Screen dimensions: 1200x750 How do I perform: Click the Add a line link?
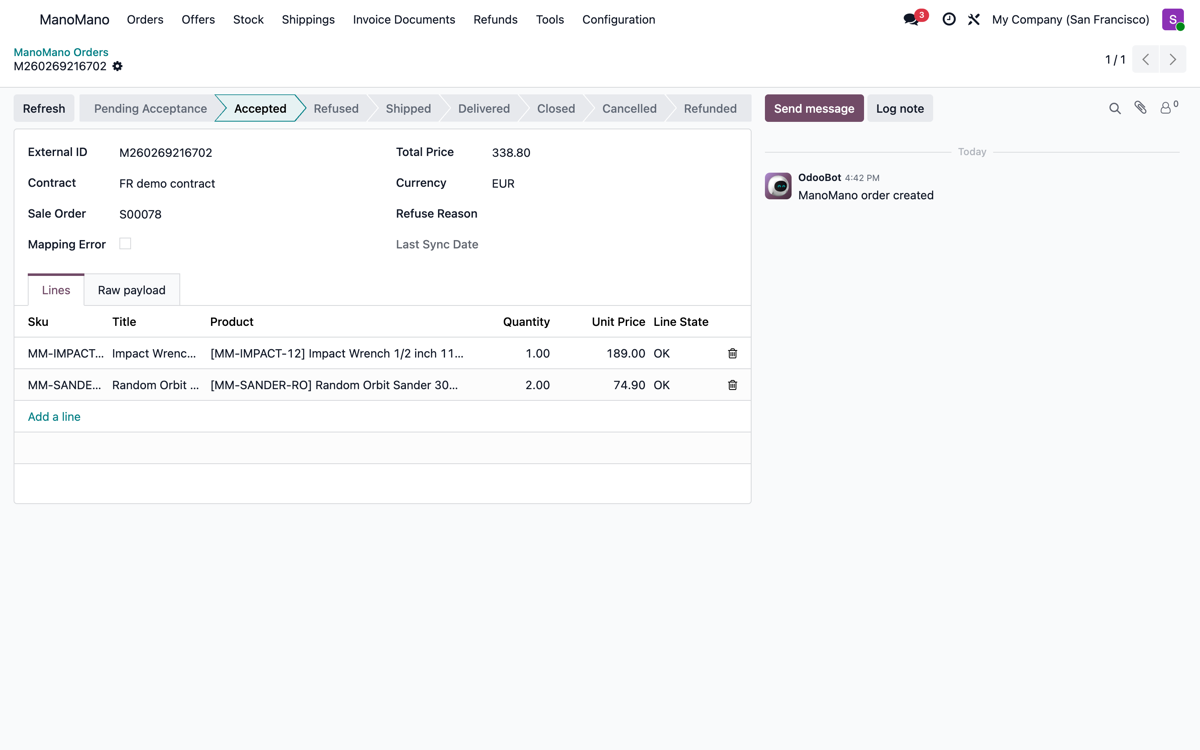[54, 417]
